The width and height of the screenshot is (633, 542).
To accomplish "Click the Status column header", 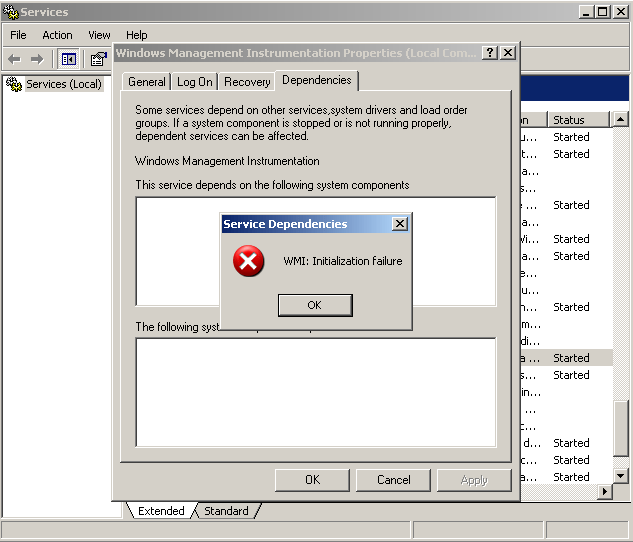I will click(578, 120).
